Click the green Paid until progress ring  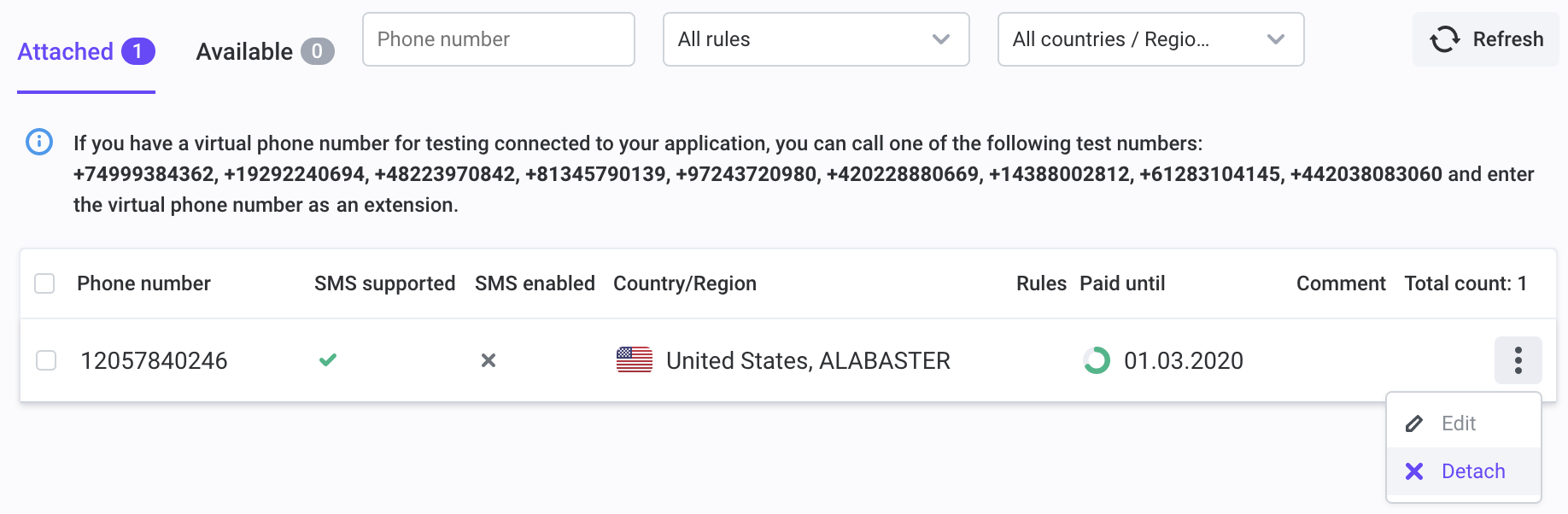click(1097, 360)
